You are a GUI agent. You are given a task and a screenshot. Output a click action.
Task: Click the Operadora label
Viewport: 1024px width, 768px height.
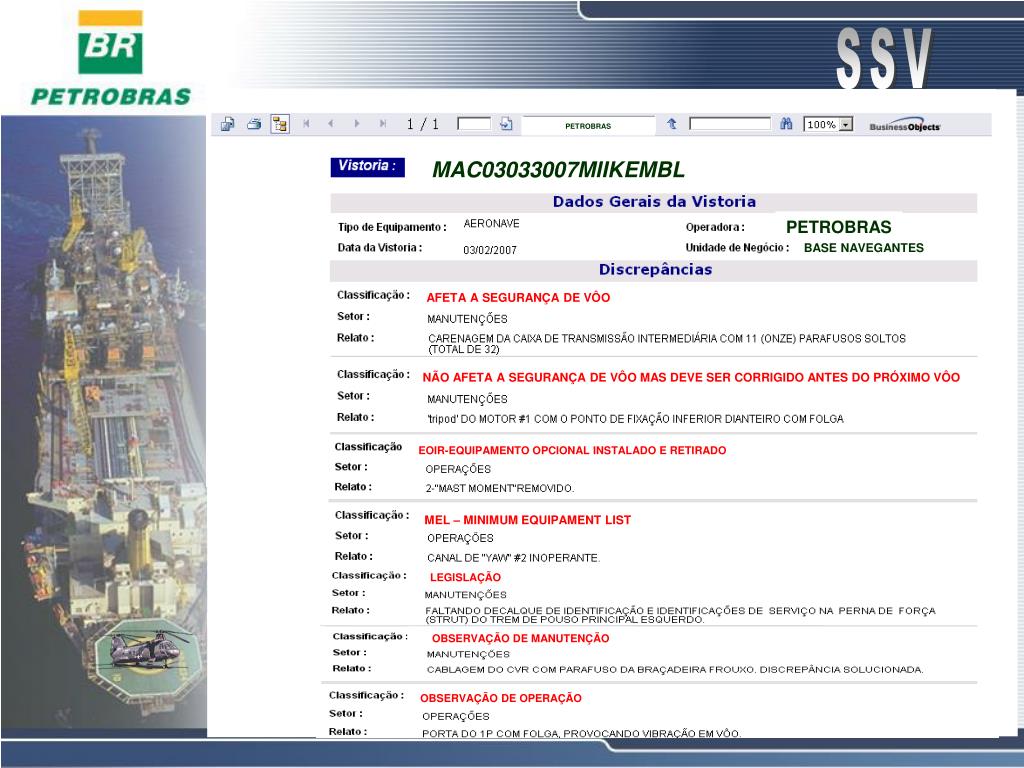click(715, 227)
